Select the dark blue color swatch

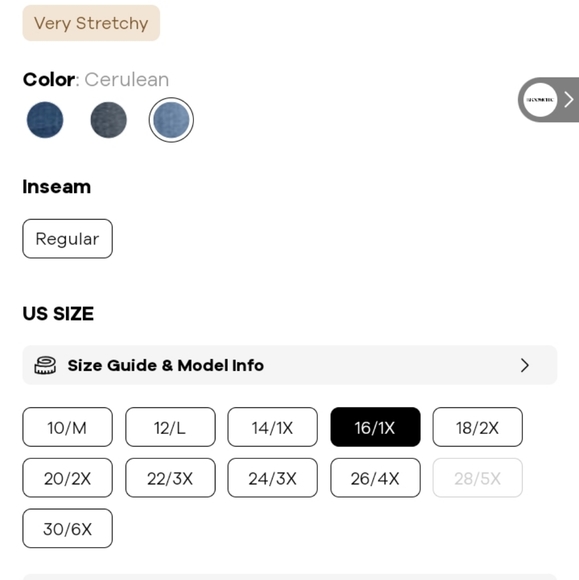[x=45, y=120]
